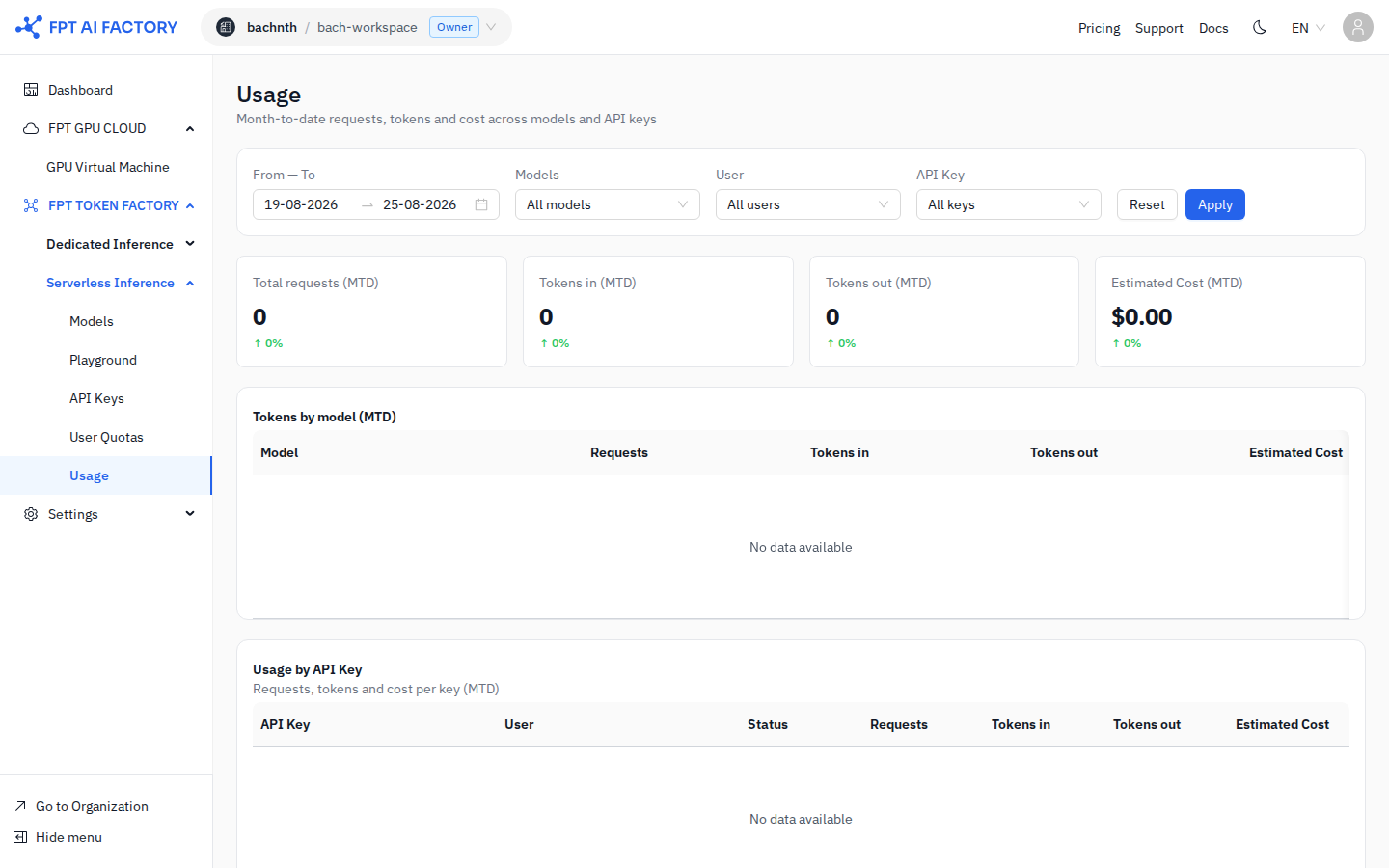The height and width of the screenshot is (868, 1389).
Task: Click Status column header in API Key table
Action: pyautogui.click(x=768, y=724)
